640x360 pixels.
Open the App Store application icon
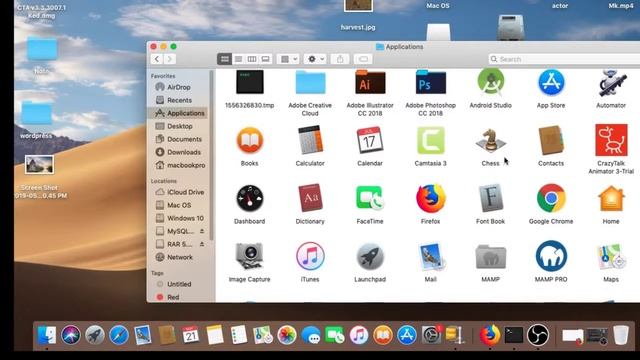tap(551, 82)
